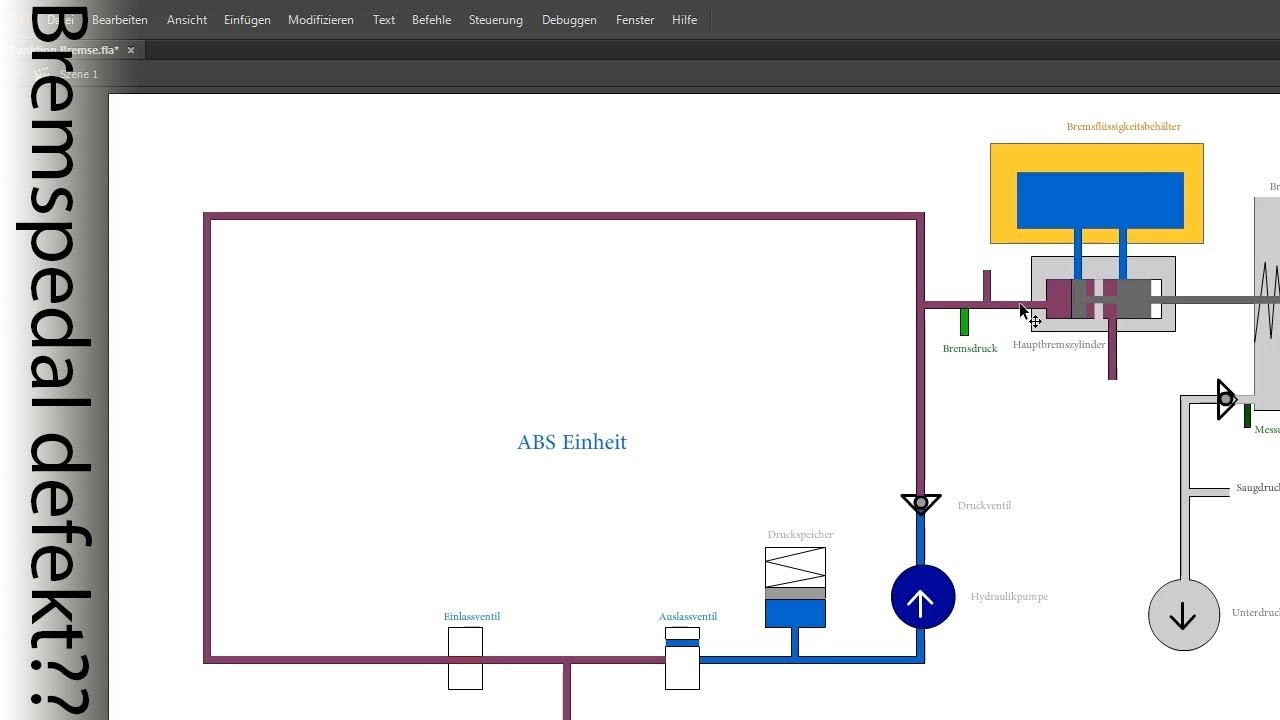The width and height of the screenshot is (1280, 720).
Task: Select the green Bremsdruck sensor
Action: tap(964, 322)
